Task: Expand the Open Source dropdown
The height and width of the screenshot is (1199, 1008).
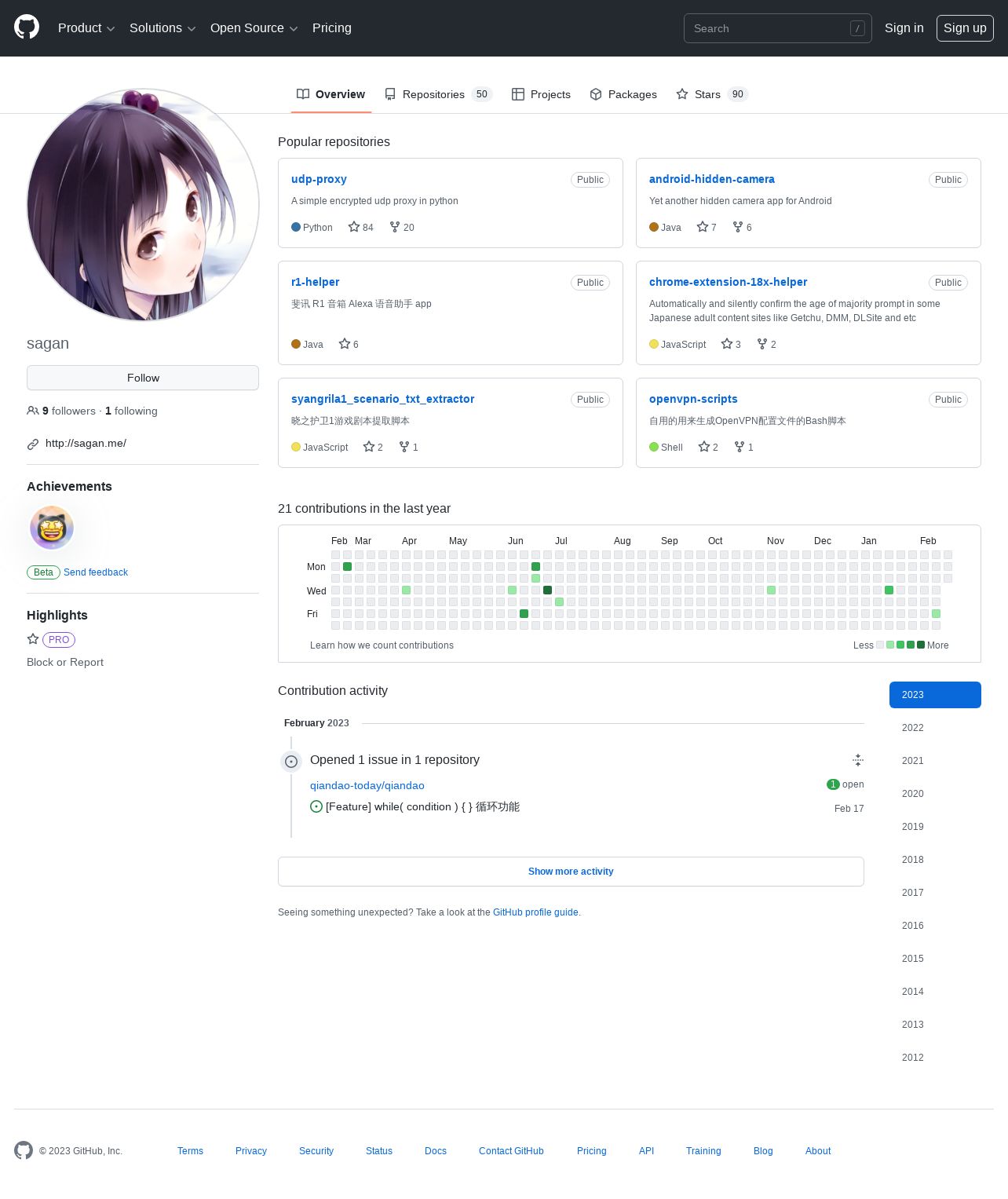Action: click(x=254, y=28)
